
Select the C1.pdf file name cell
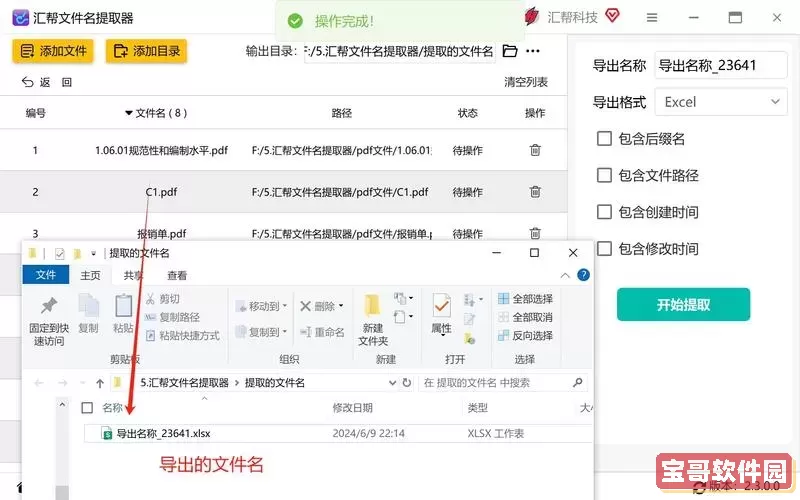[x=161, y=192]
